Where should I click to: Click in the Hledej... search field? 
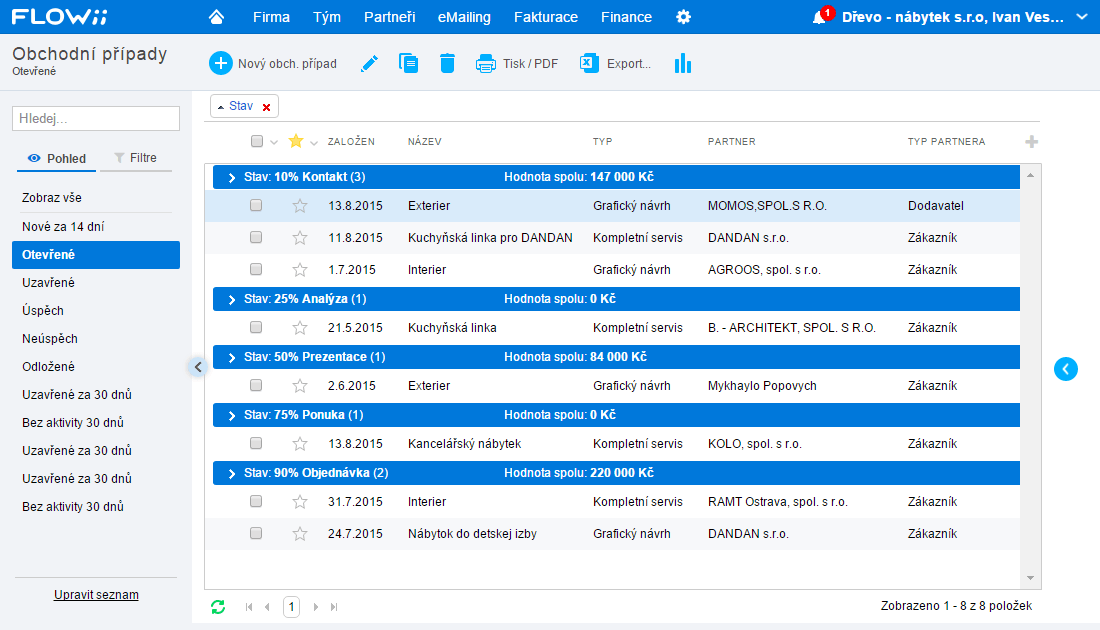pyautogui.click(x=96, y=119)
